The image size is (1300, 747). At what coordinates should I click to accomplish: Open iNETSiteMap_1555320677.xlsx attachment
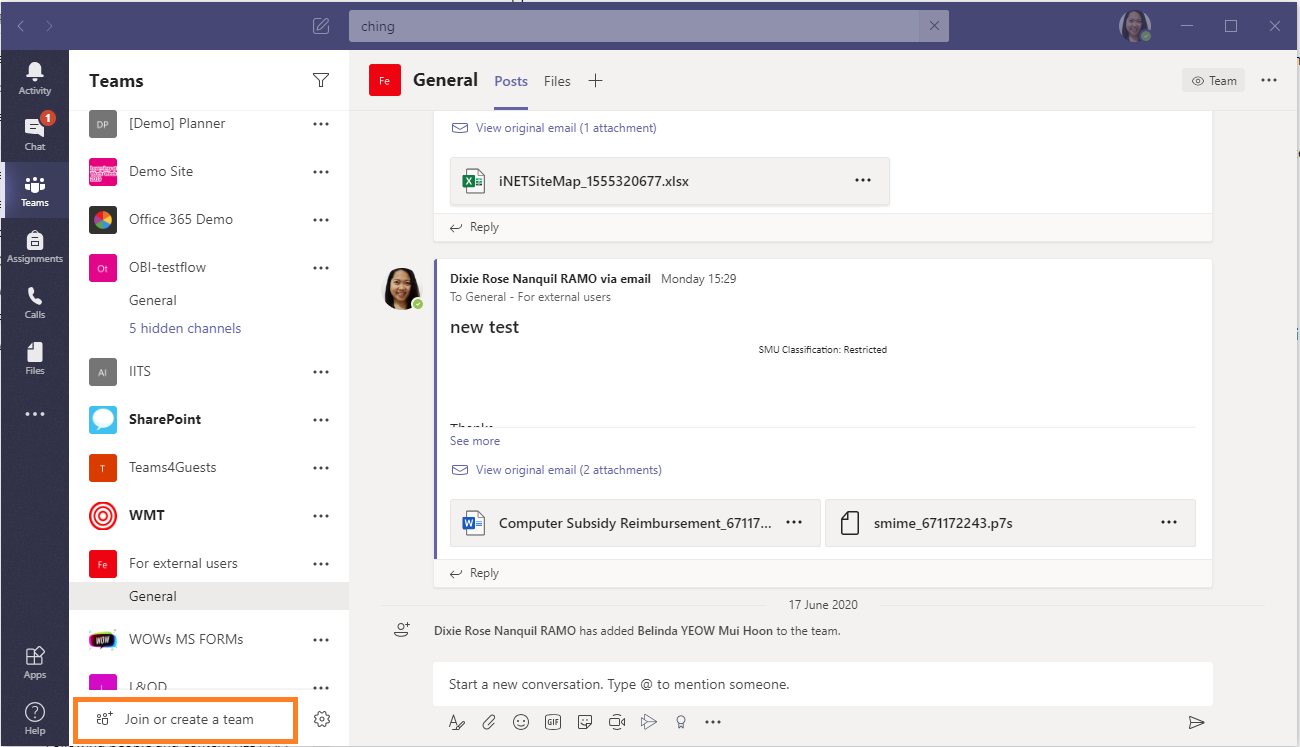pyautogui.click(x=669, y=181)
